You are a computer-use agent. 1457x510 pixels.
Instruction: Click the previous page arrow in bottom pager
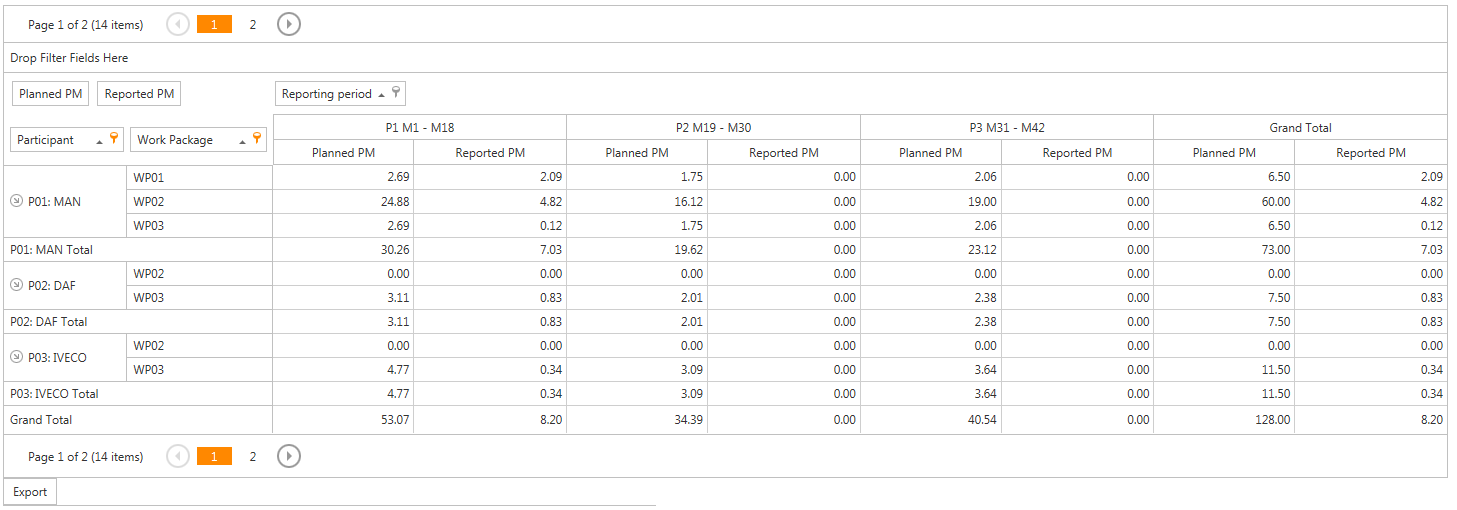[178, 456]
